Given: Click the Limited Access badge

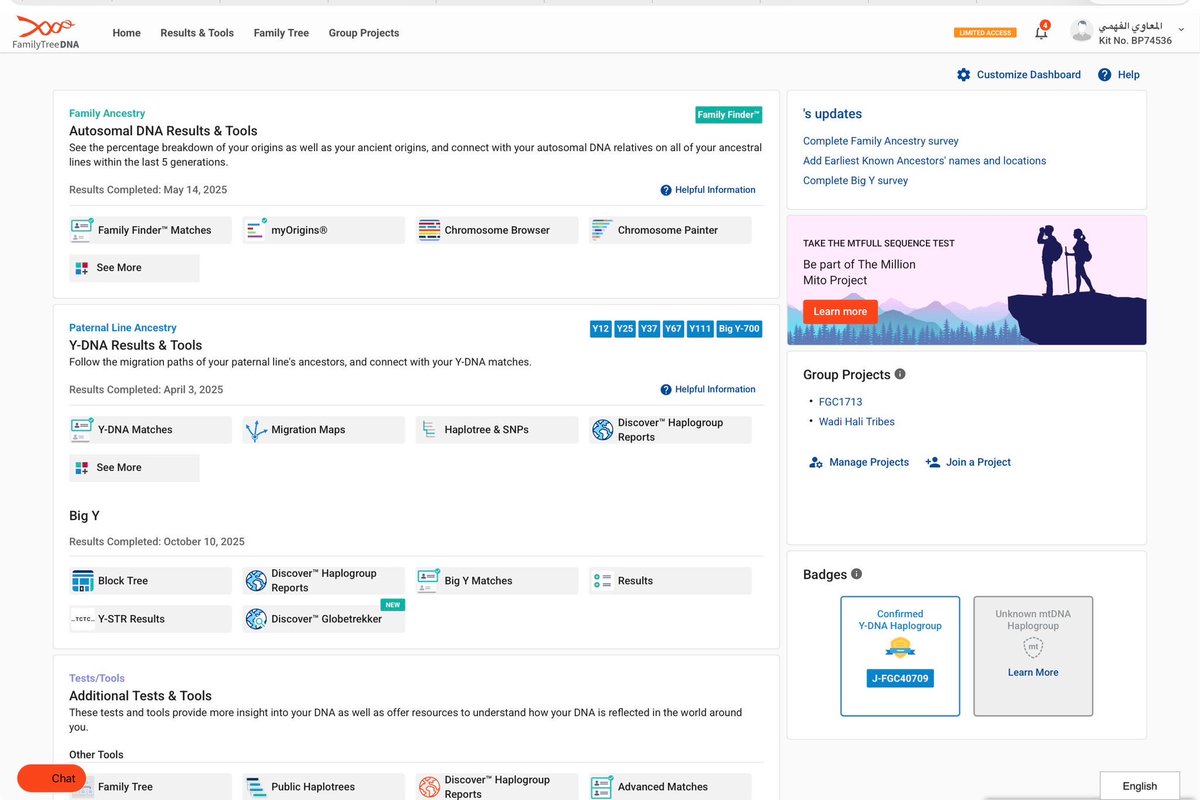Looking at the screenshot, I should pos(986,33).
